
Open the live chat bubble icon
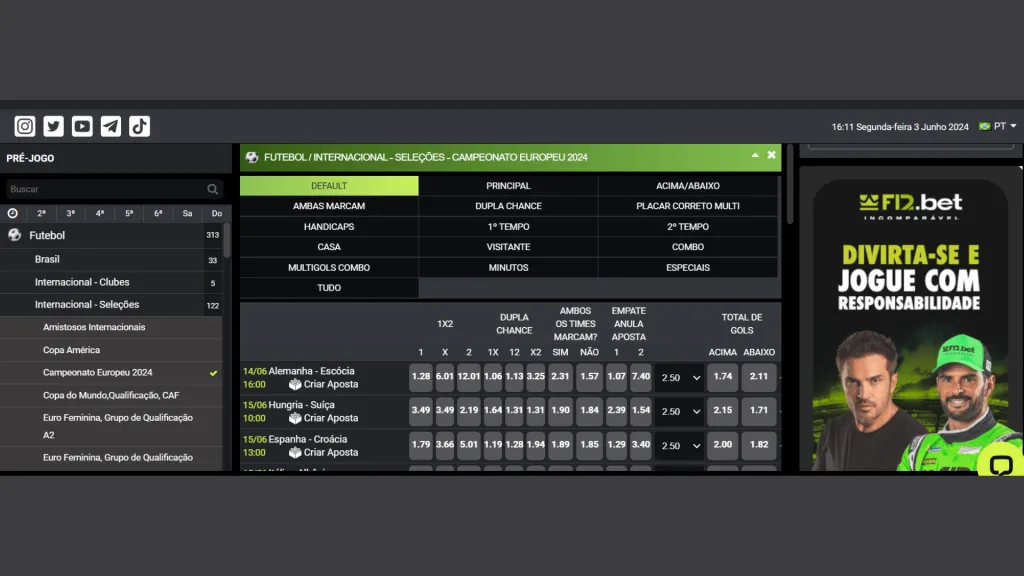[x=1000, y=464]
